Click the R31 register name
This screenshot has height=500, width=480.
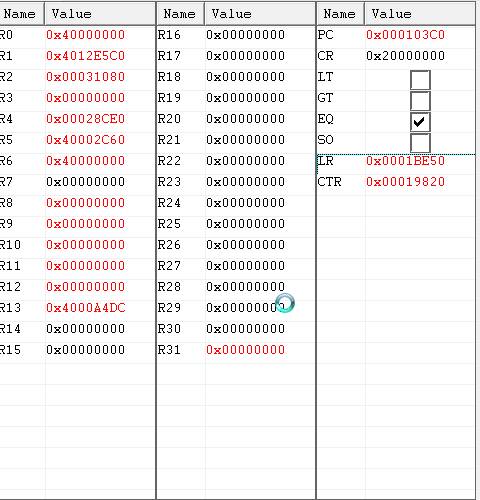[x=169, y=350]
